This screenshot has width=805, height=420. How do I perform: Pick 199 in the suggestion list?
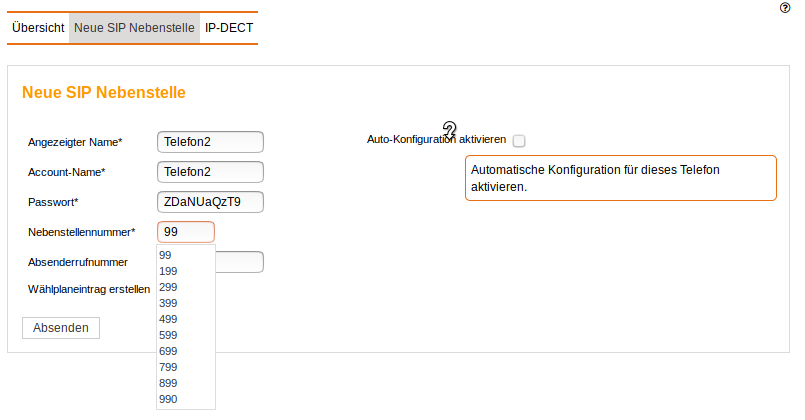168,271
